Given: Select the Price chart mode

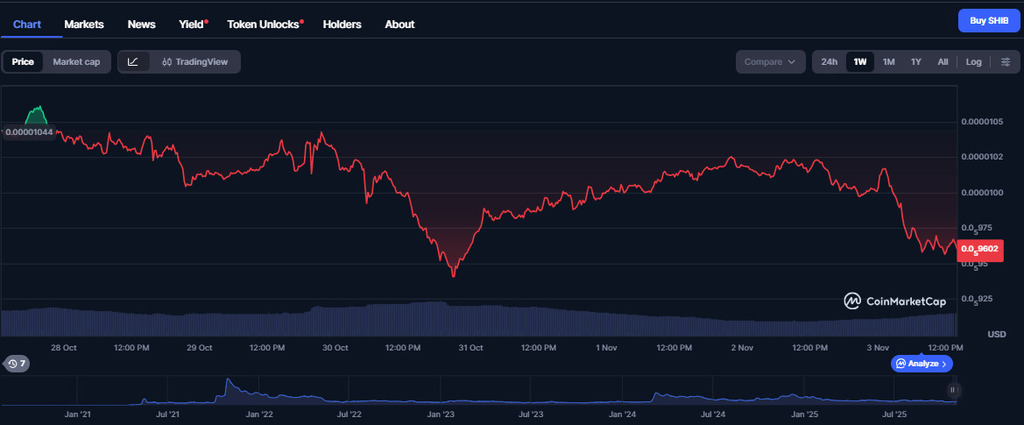Looking at the screenshot, I should coord(23,62).
